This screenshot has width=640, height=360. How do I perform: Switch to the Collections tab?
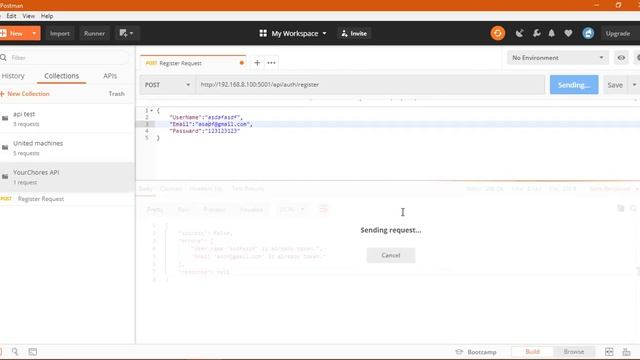point(62,76)
